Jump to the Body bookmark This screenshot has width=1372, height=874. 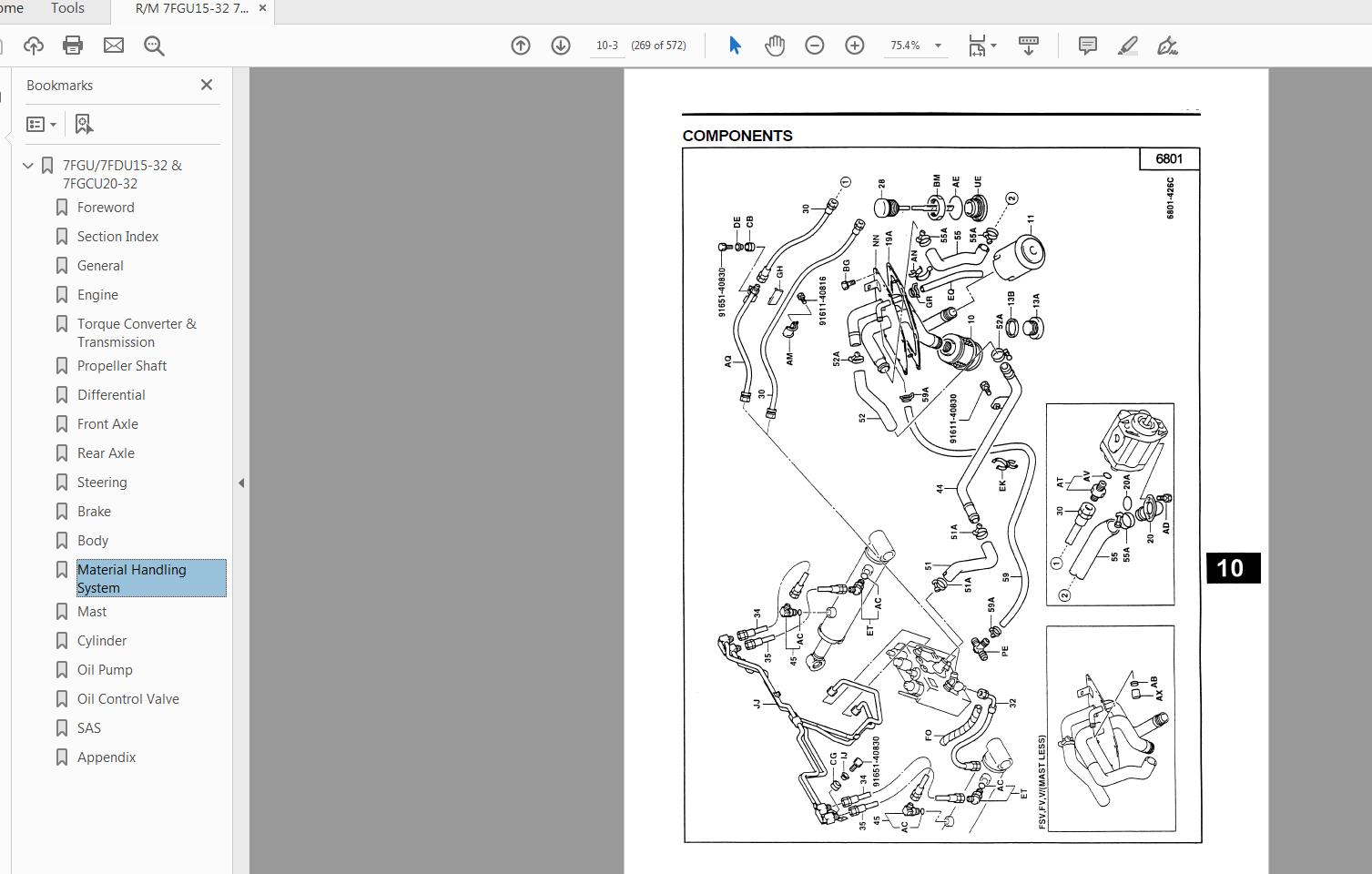[93, 541]
